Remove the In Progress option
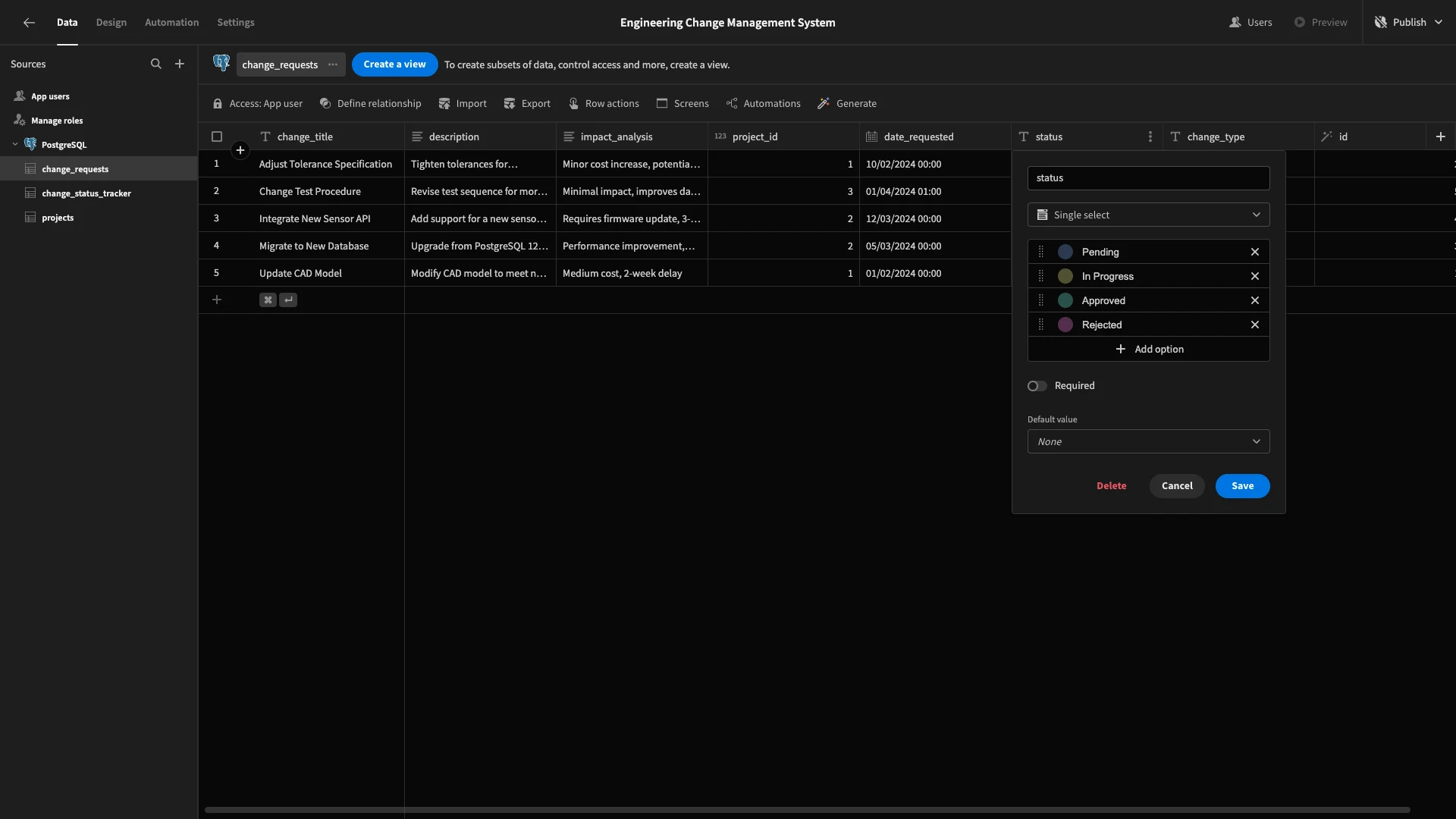 (x=1255, y=276)
